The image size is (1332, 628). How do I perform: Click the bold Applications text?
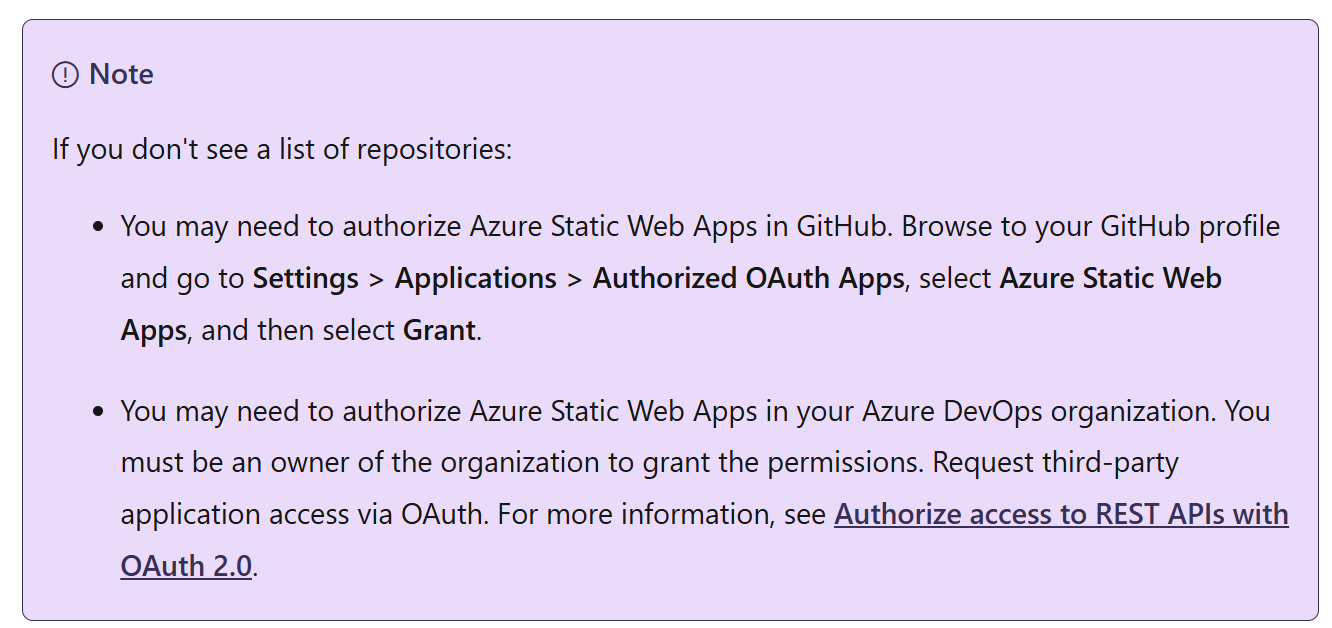[x=475, y=278]
